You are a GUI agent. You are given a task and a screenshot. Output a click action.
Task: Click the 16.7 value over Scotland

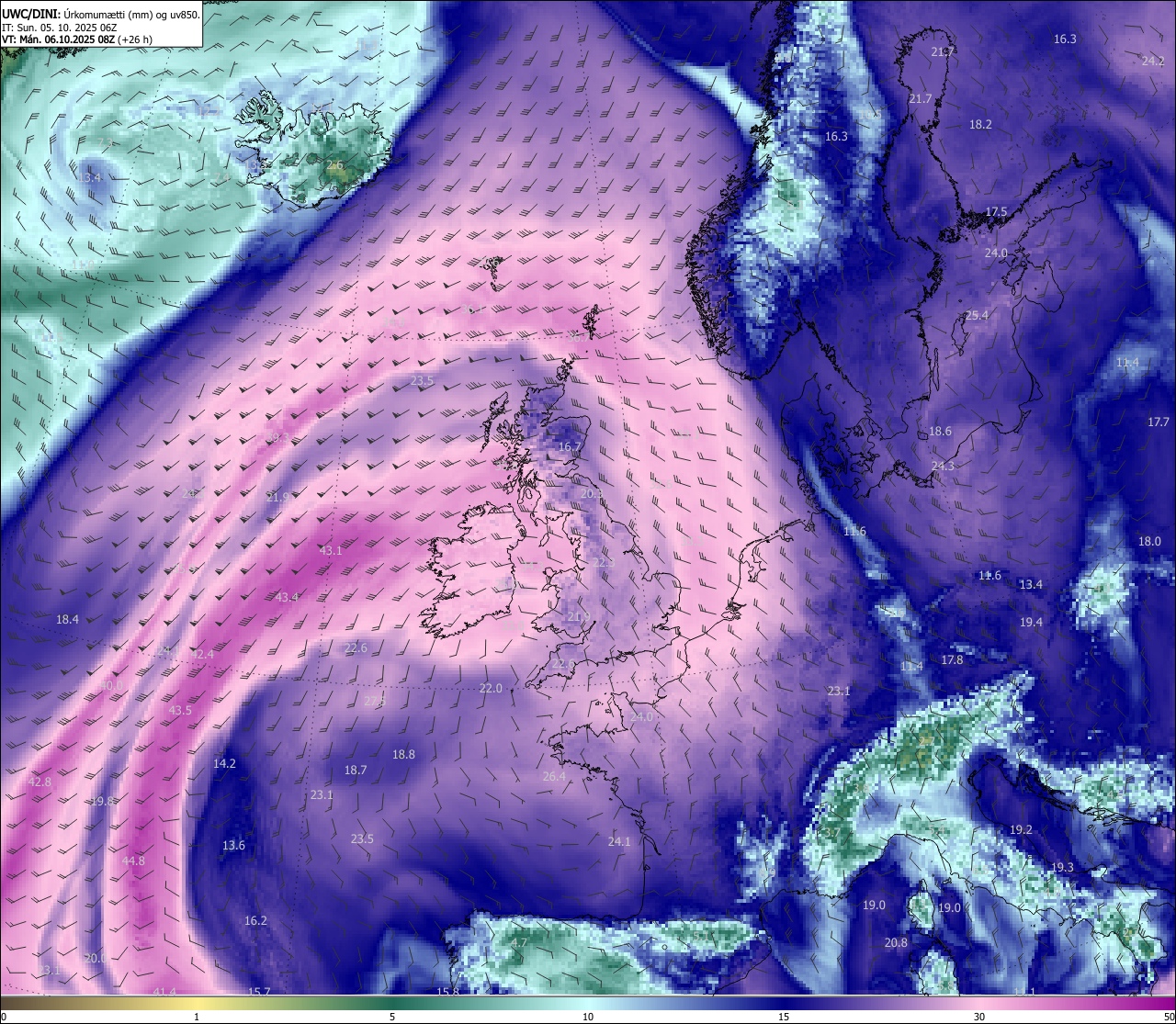[x=570, y=447]
